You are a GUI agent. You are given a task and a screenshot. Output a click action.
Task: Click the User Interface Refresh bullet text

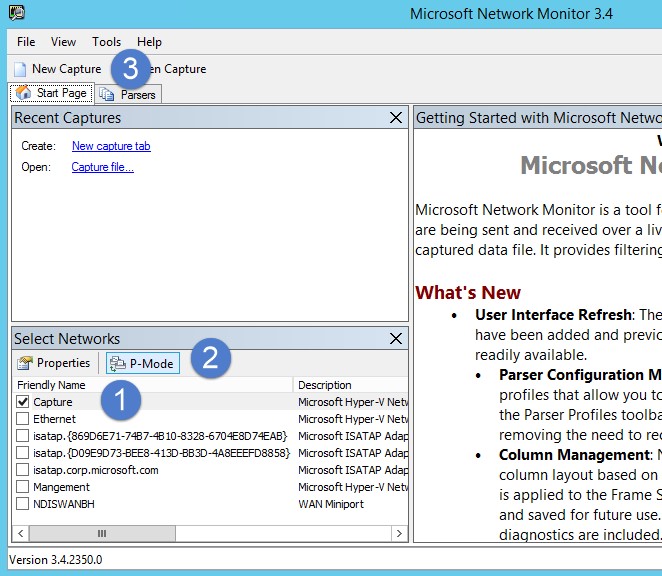tap(553, 315)
